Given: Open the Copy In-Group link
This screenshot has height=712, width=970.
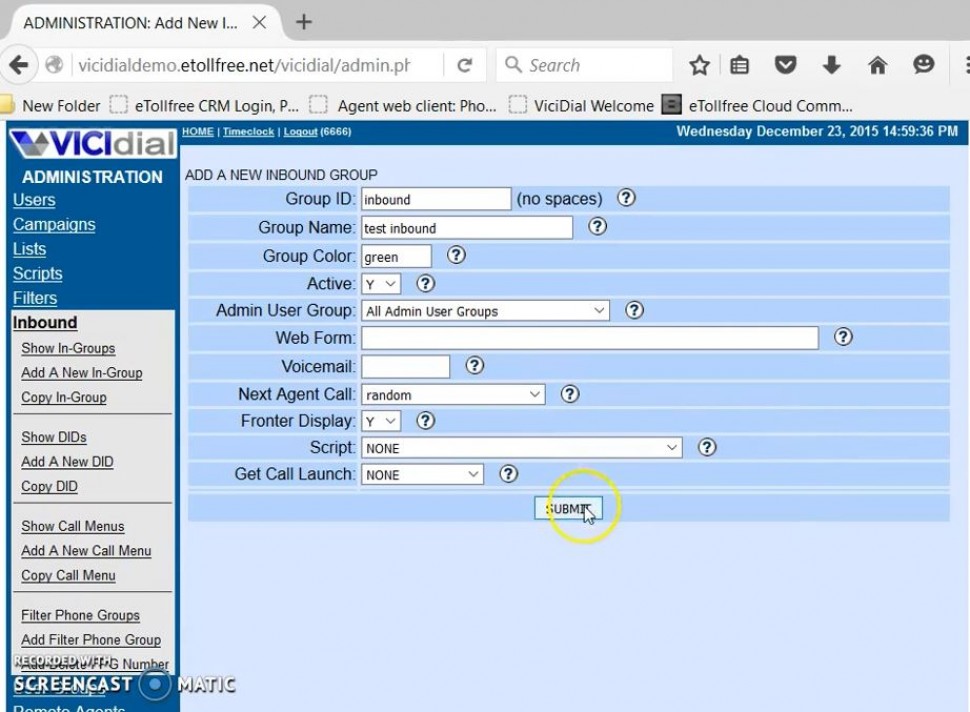Looking at the screenshot, I should point(64,398).
